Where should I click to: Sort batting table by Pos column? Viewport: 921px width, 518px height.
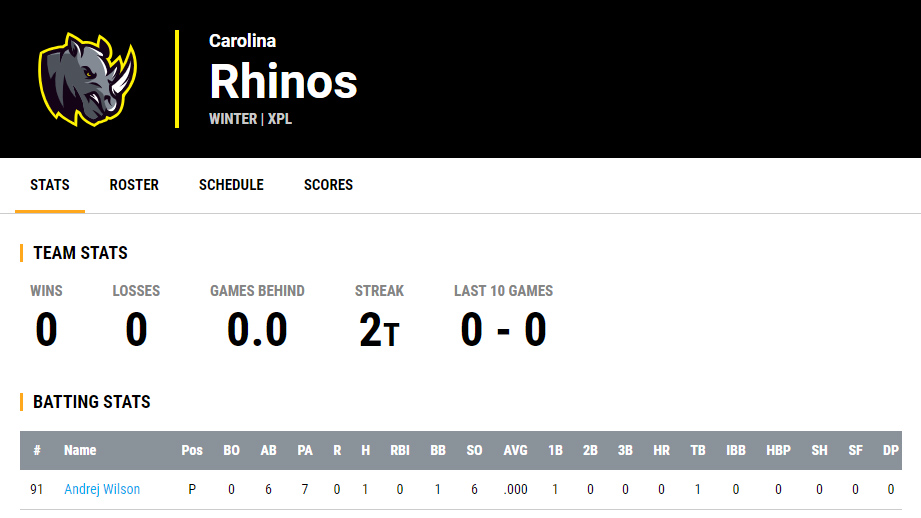192,450
